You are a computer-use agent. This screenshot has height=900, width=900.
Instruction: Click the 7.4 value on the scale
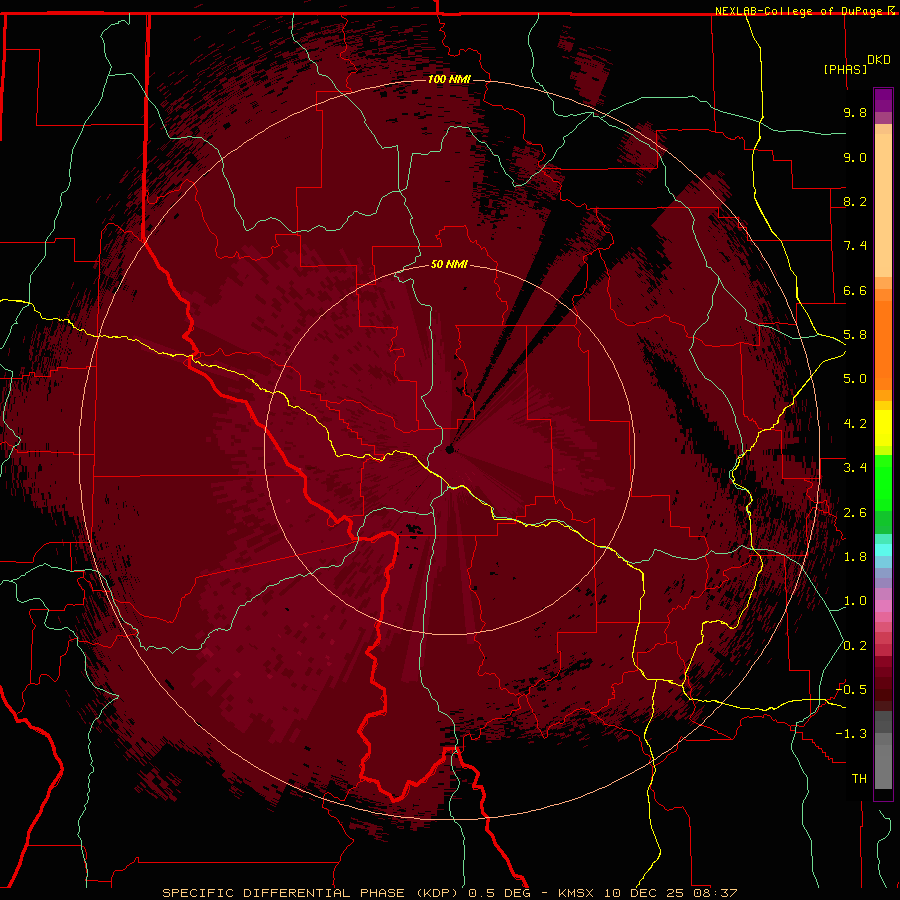click(855, 246)
